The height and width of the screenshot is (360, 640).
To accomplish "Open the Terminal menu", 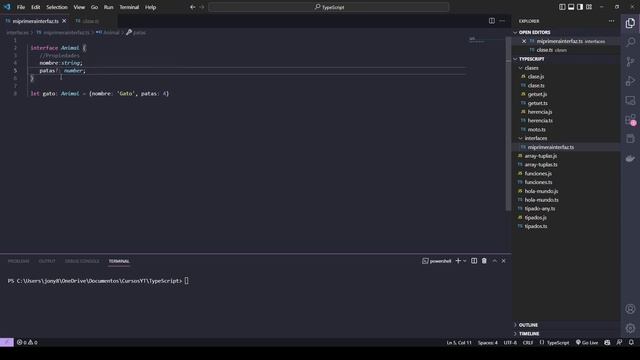I will pyautogui.click(x=129, y=7).
